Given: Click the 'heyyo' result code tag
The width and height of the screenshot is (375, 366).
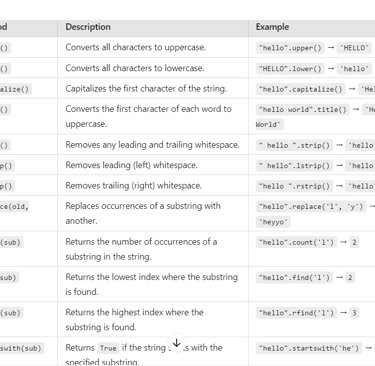Looking at the screenshot, I should pos(273,222).
